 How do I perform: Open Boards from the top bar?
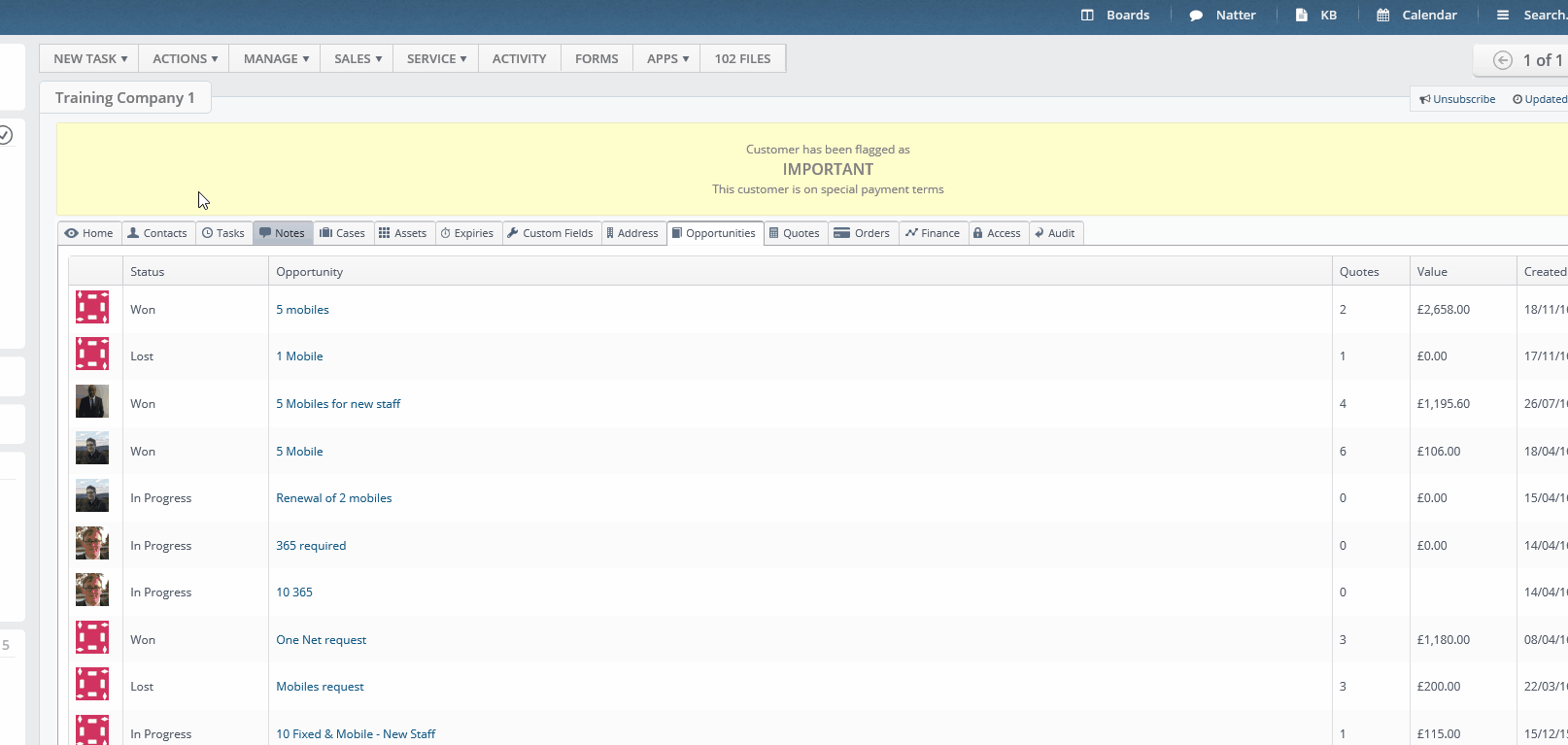1114,15
